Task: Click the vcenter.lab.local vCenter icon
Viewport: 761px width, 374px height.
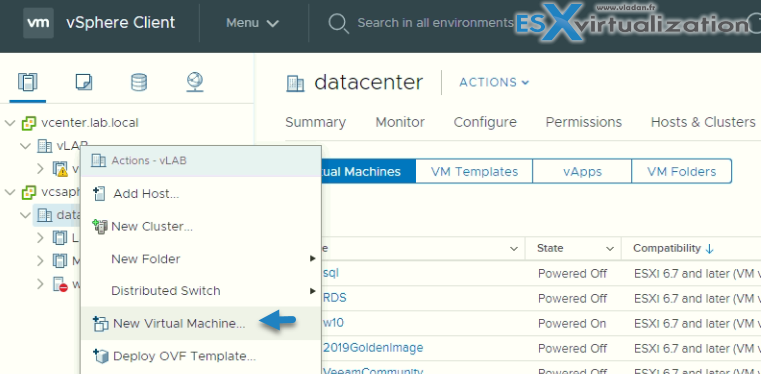Action: [29, 123]
